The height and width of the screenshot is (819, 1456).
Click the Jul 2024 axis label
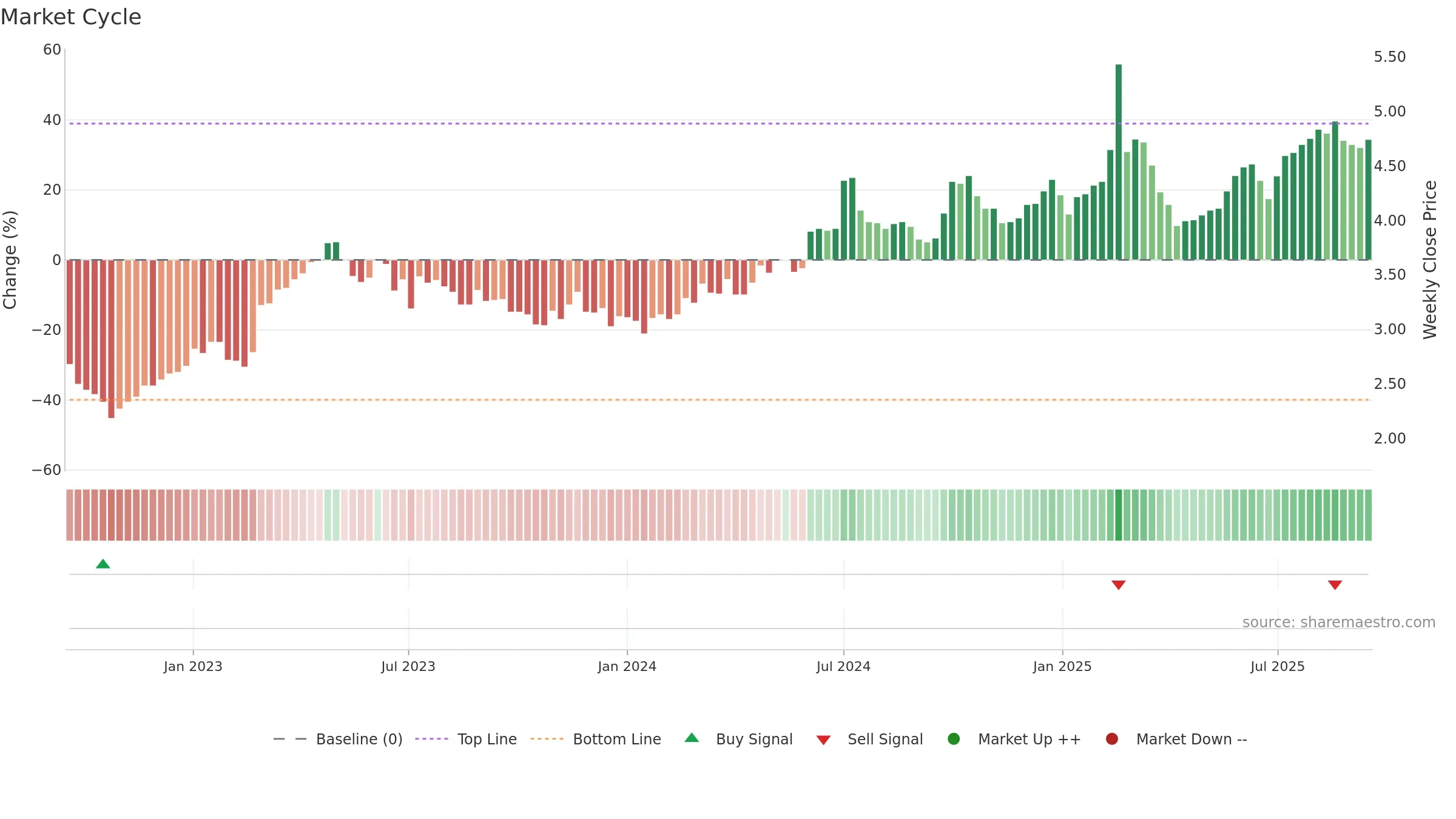pos(843,666)
